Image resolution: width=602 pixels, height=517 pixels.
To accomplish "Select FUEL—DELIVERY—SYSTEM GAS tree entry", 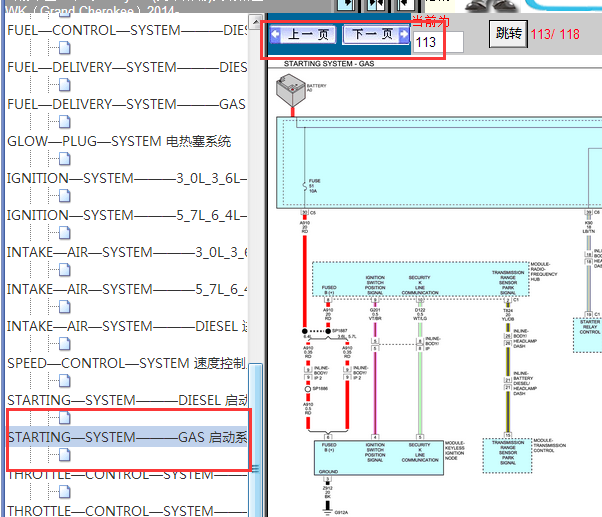I will coord(126,104).
